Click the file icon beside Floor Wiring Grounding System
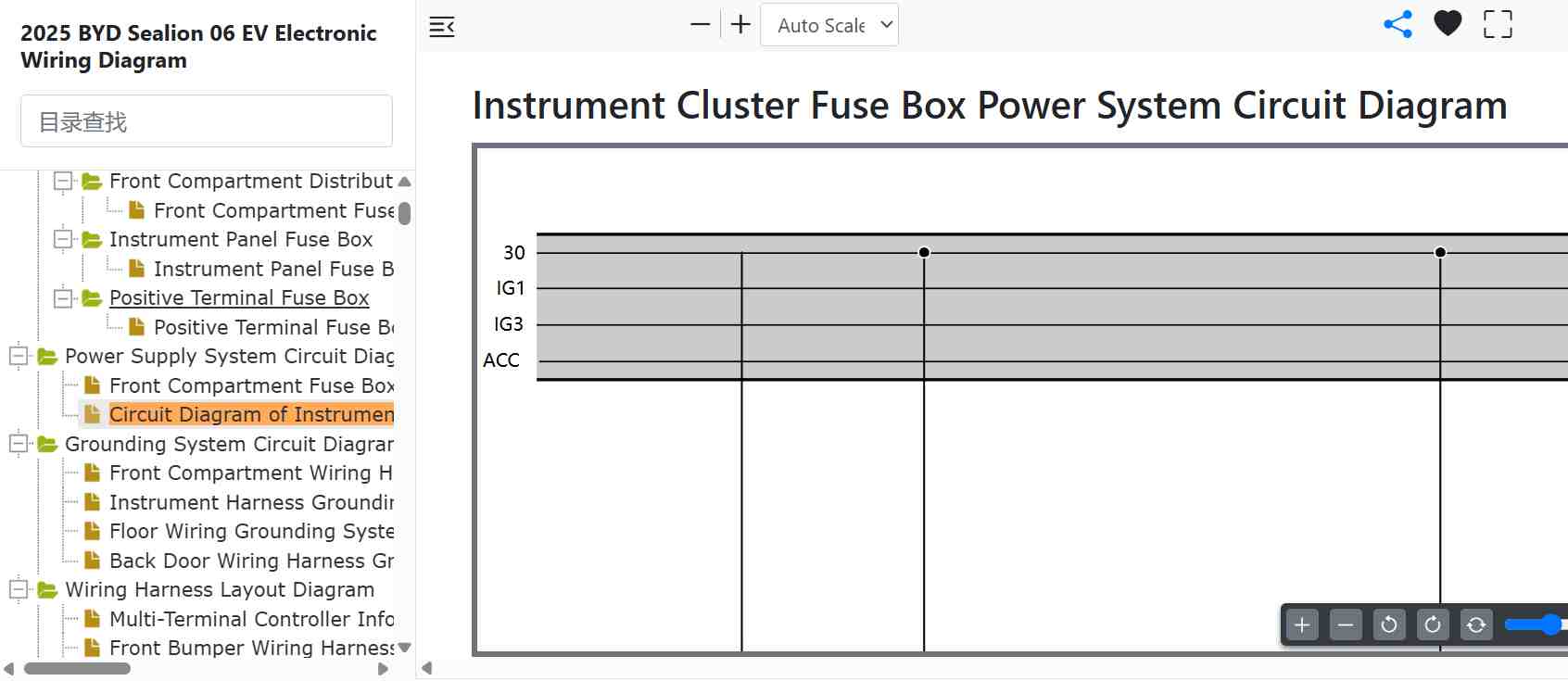The image size is (1568, 681). 92,531
